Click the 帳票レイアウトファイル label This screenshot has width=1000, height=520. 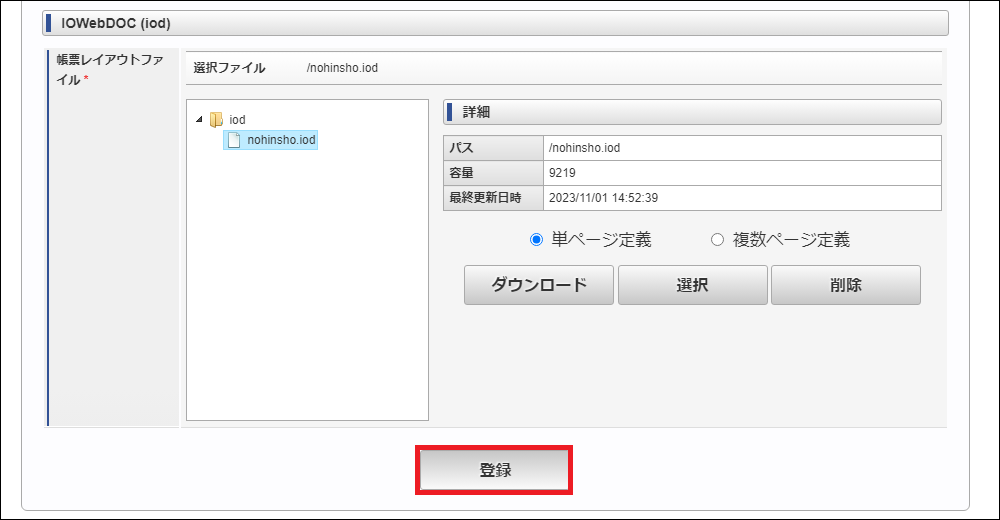pyautogui.click(x=110, y=70)
